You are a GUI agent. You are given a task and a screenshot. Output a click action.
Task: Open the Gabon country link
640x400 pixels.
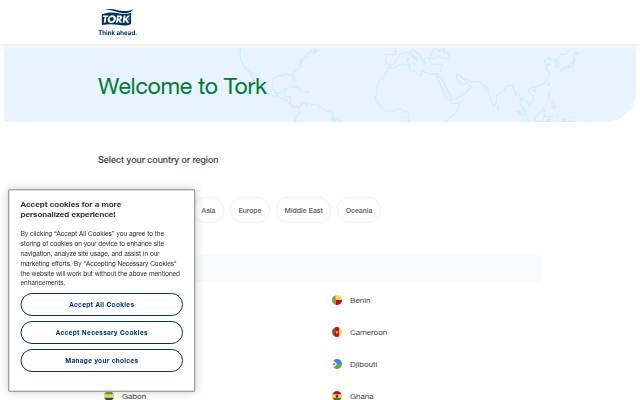(133, 396)
